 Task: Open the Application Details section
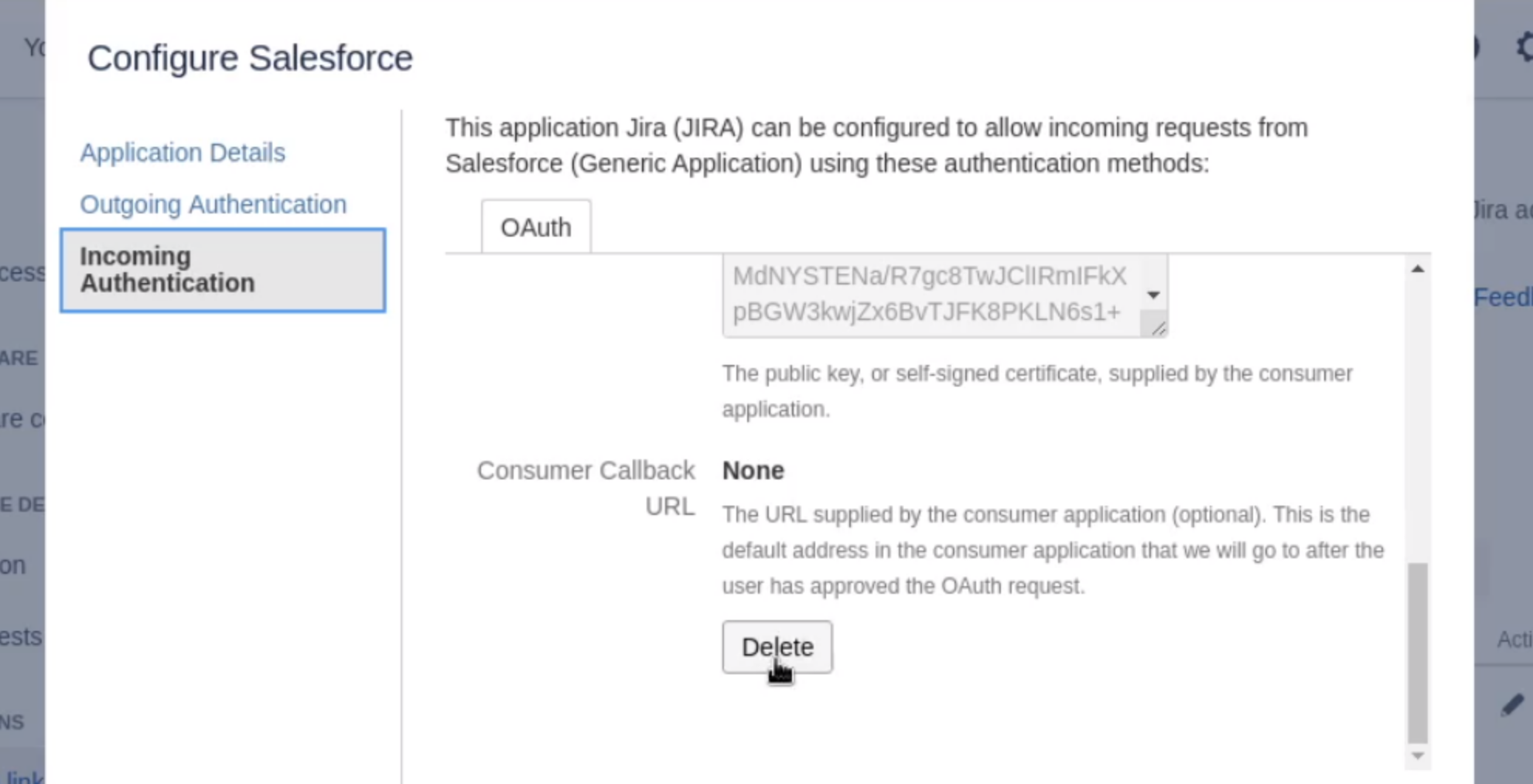point(183,152)
